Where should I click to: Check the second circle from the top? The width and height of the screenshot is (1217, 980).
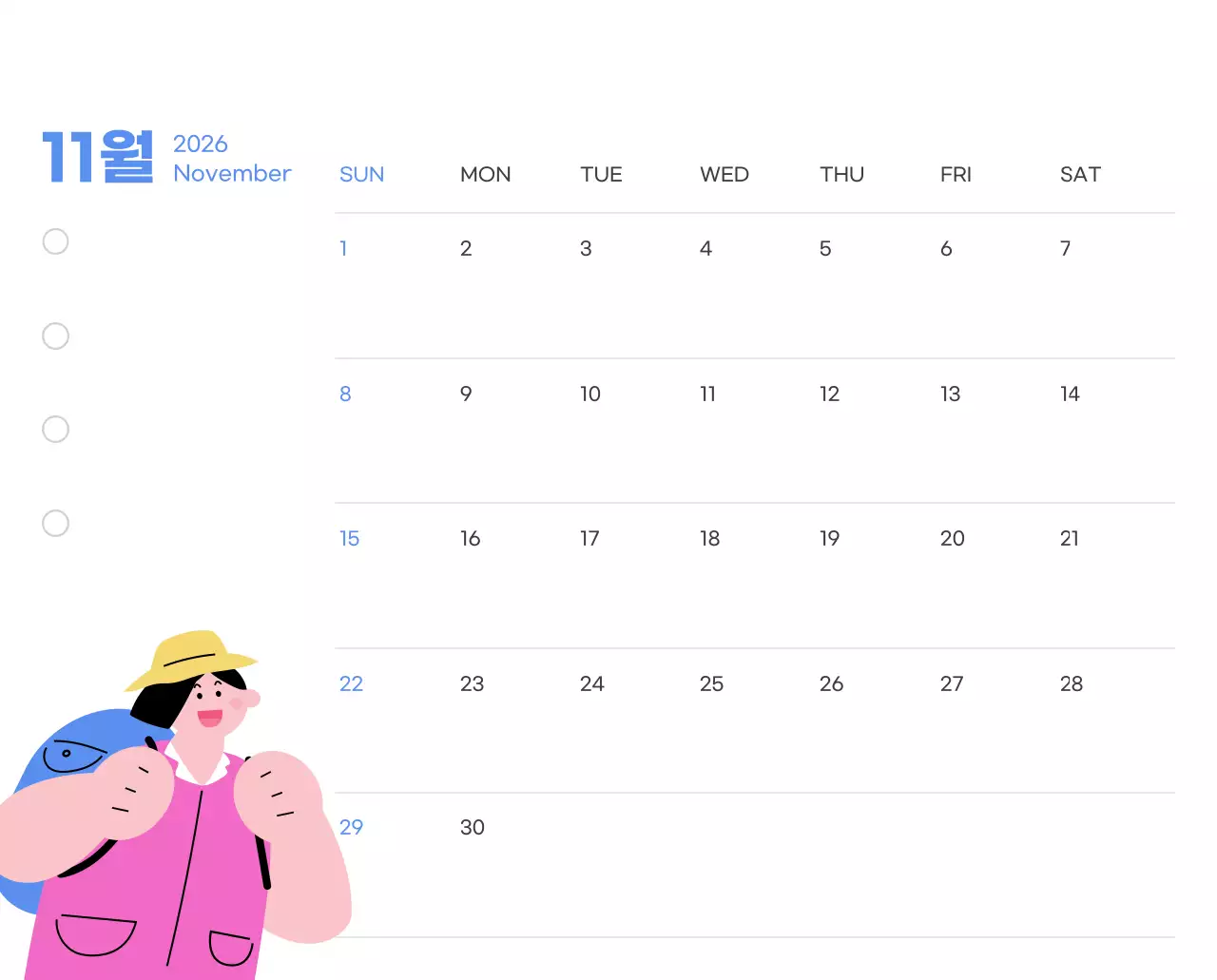coord(56,336)
